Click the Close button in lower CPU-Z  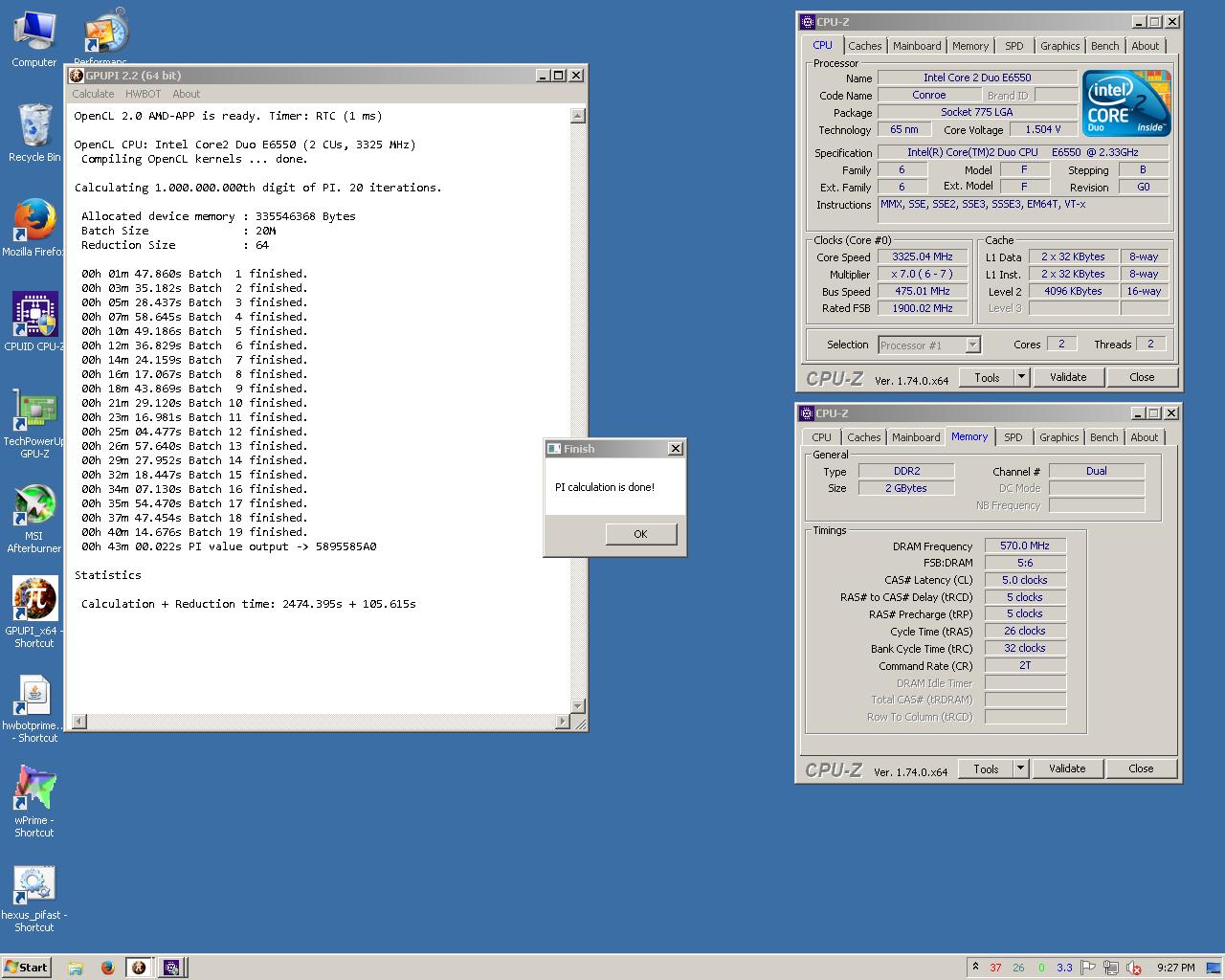coord(1141,768)
